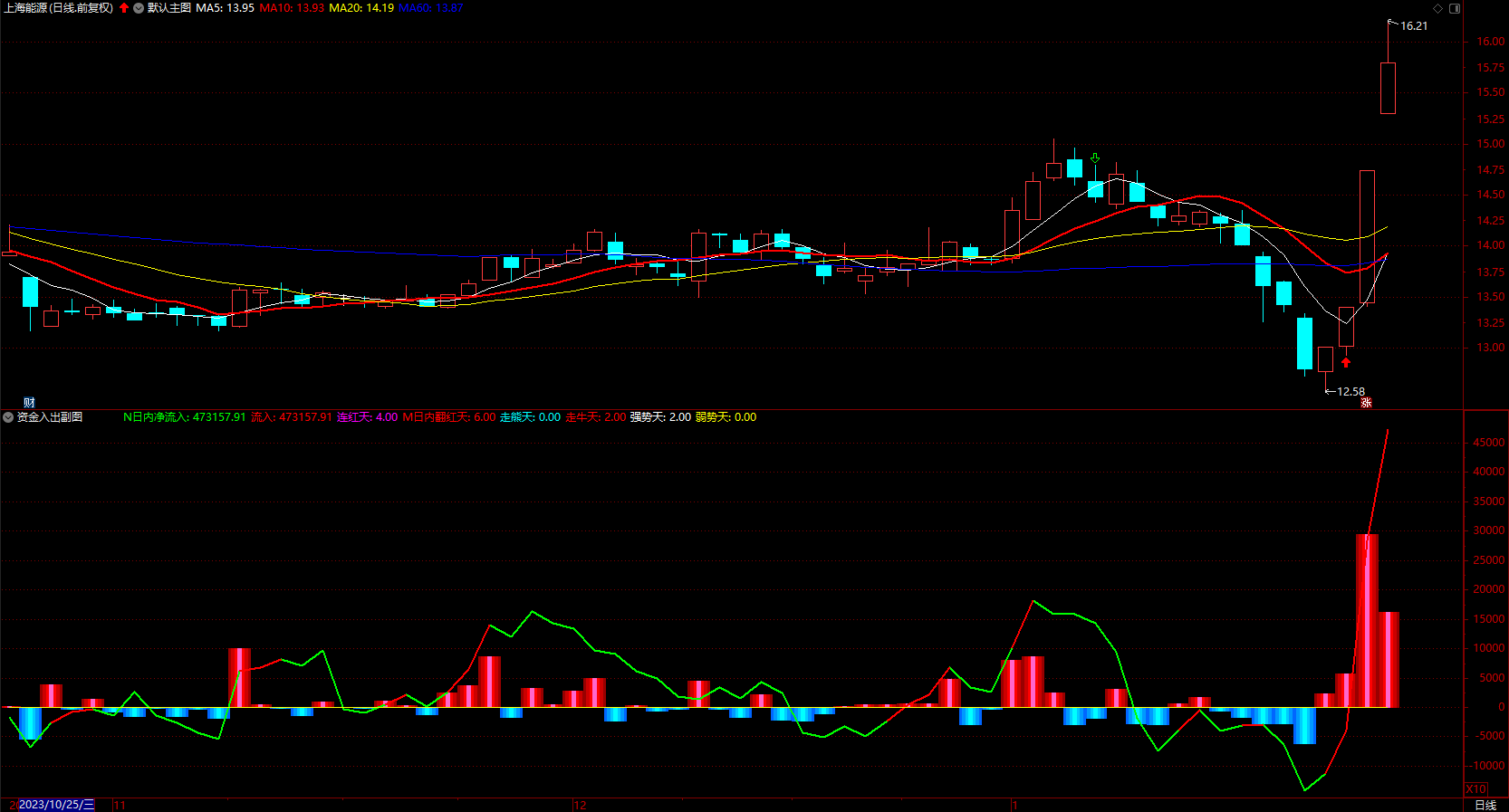The image size is (1509, 812).
Task: Toggle the side panel icon at top-right
Action: pyautogui.click(x=1455, y=8)
